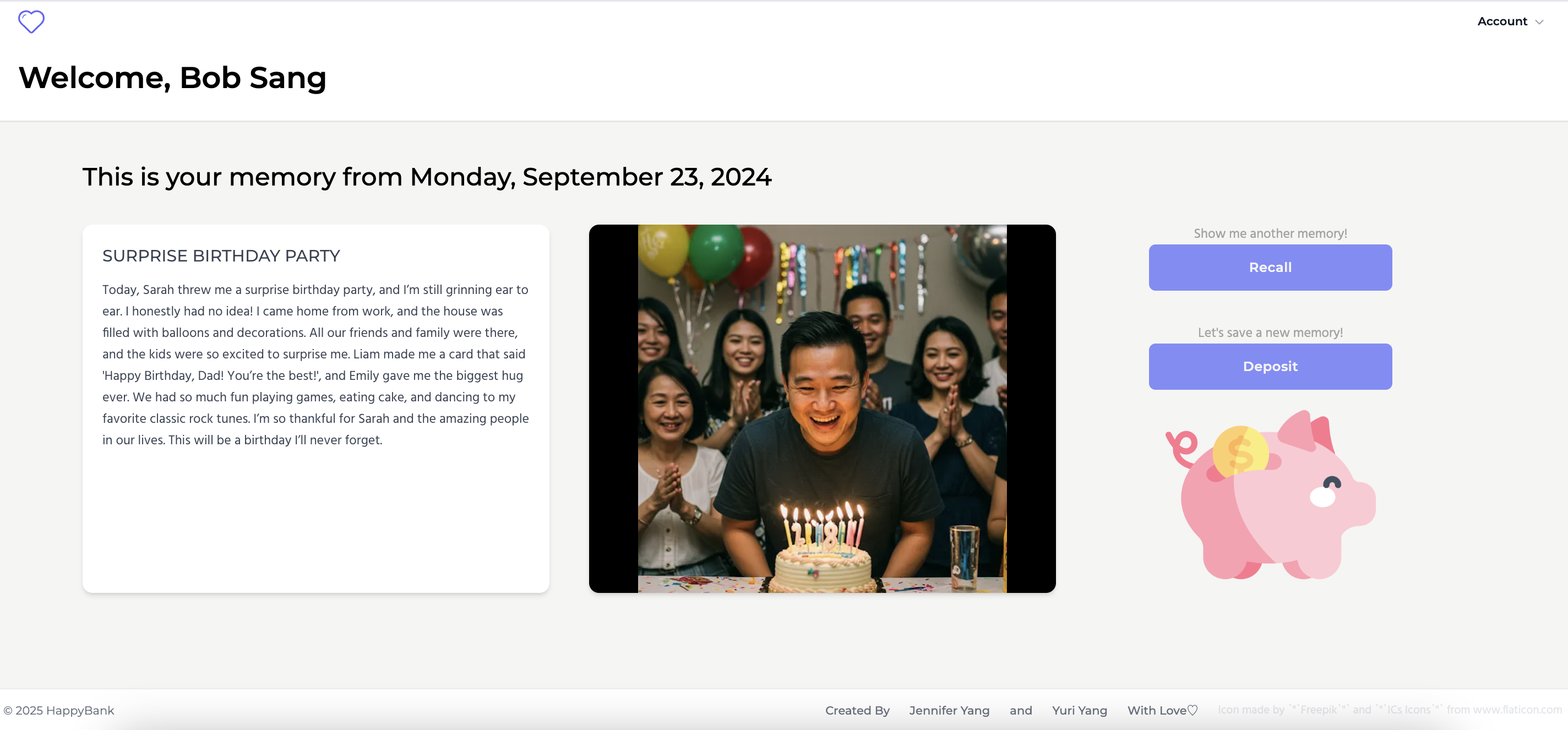This screenshot has height=730, width=1568.
Task: Click the Freepik attribution link
Action: pos(1319,710)
